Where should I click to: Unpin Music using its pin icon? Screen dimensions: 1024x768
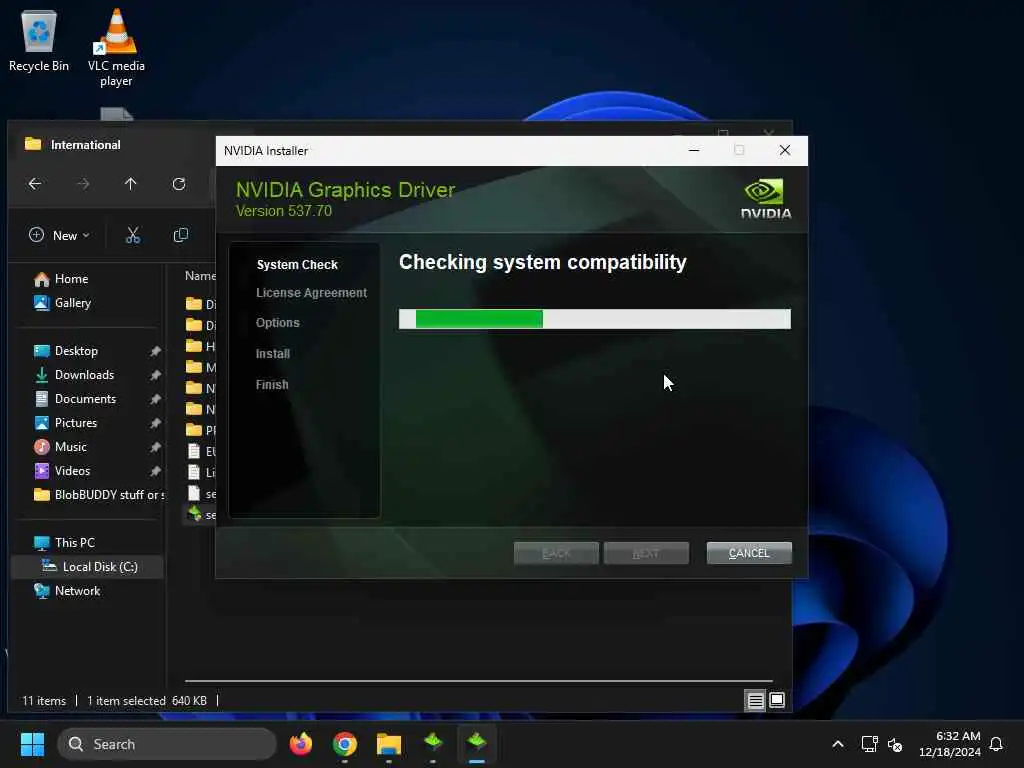[155, 447]
